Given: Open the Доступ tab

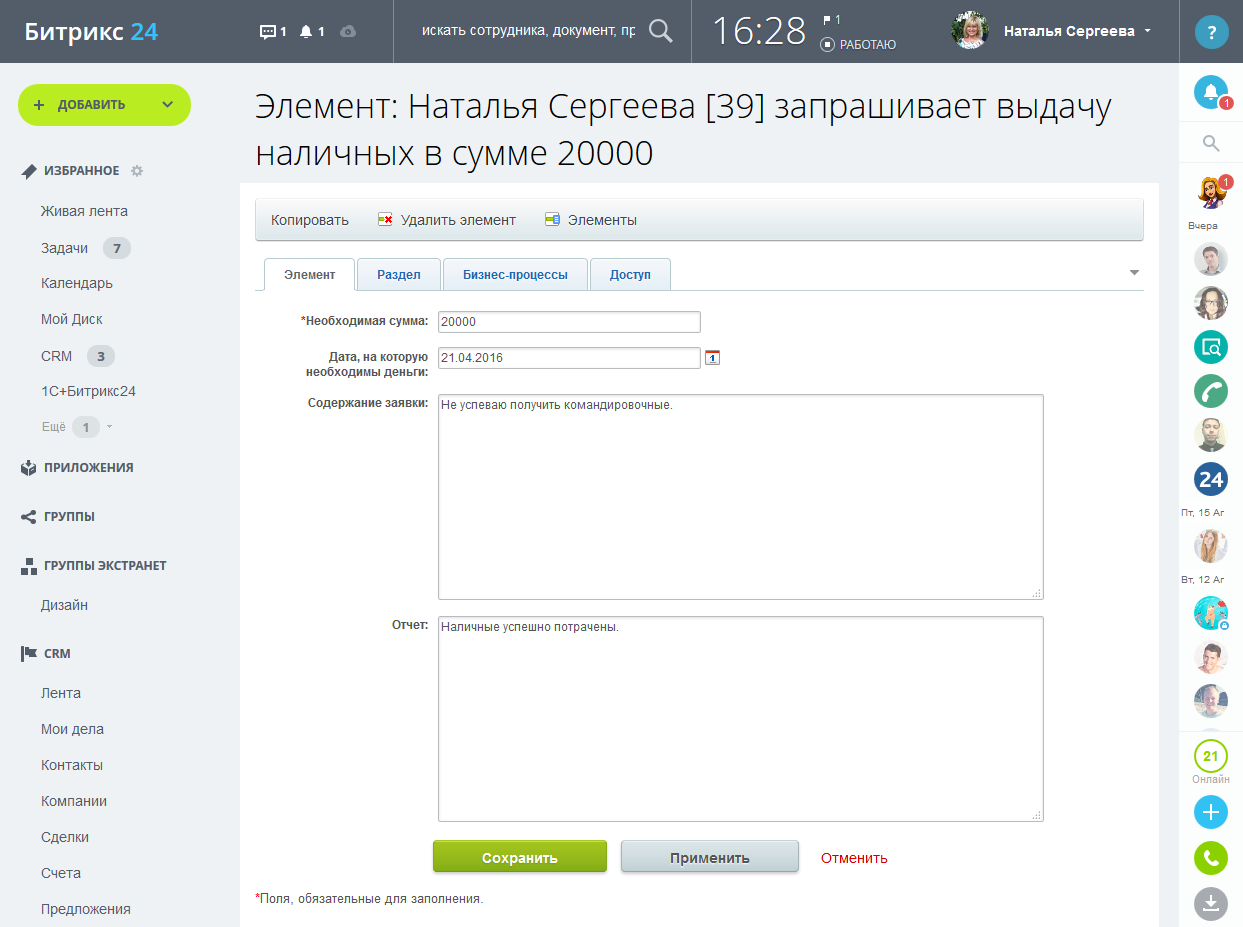Looking at the screenshot, I should point(630,275).
